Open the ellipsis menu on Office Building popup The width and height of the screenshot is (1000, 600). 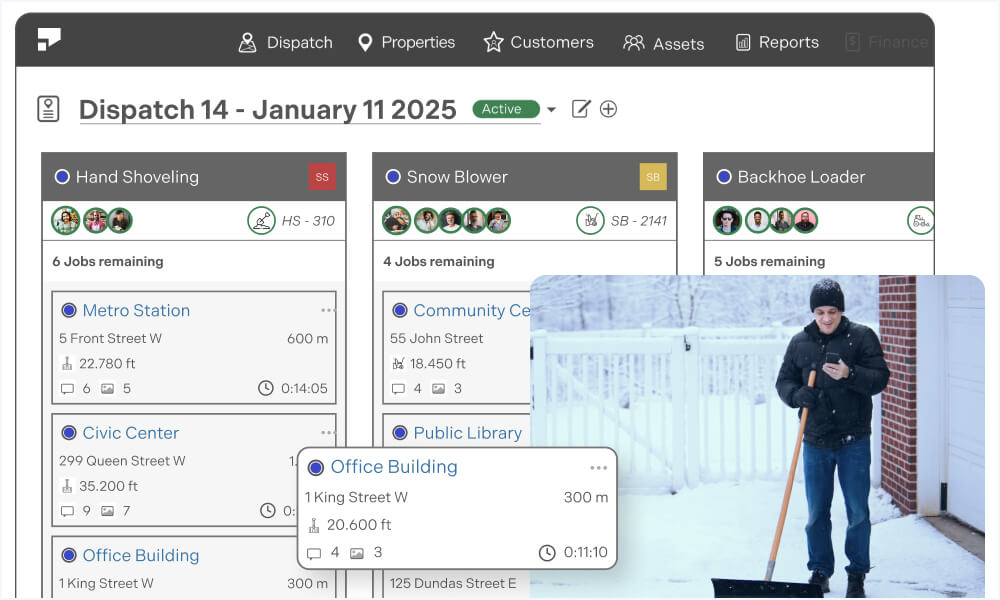(599, 467)
